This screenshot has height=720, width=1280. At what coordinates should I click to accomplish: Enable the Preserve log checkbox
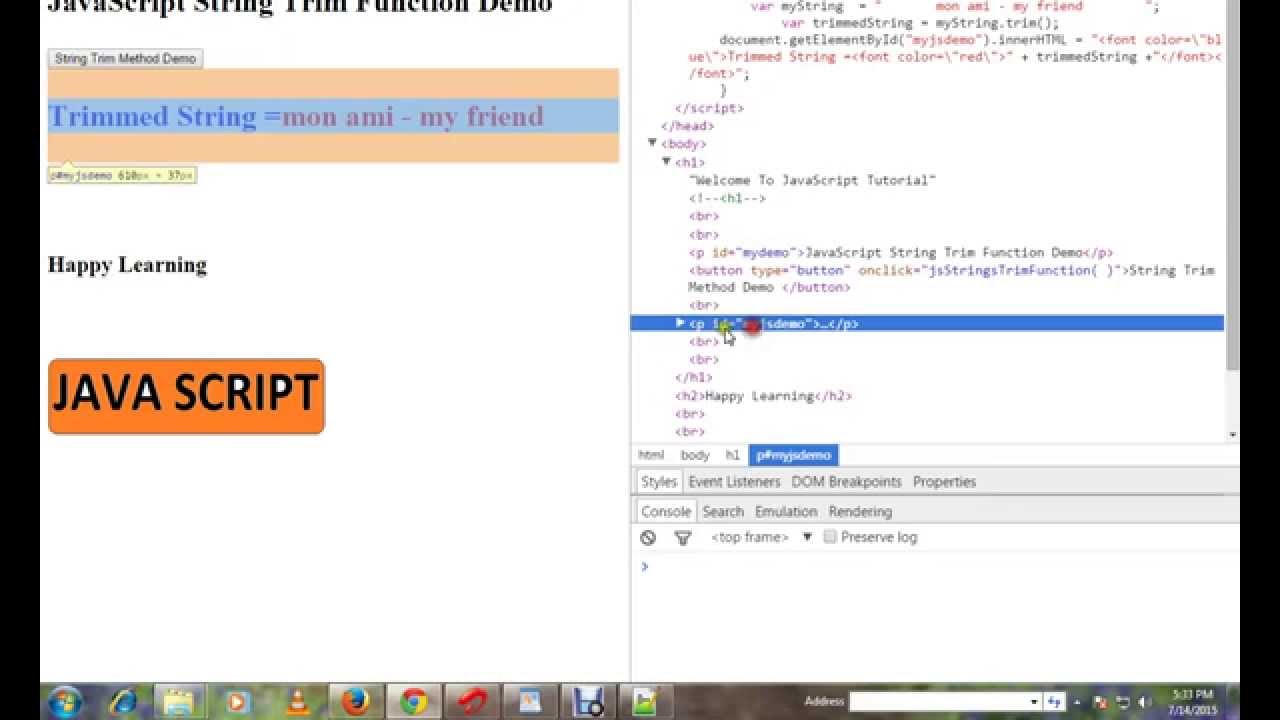pyautogui.click(x=830, y=537)
